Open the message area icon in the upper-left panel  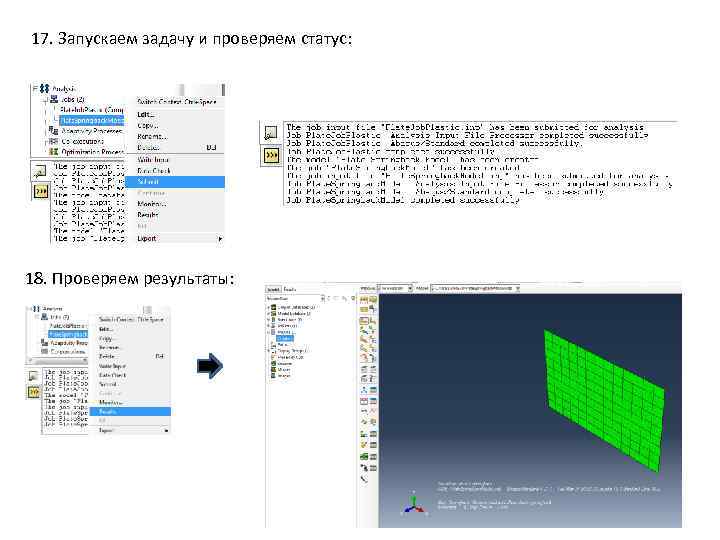(x=40, y=172)
